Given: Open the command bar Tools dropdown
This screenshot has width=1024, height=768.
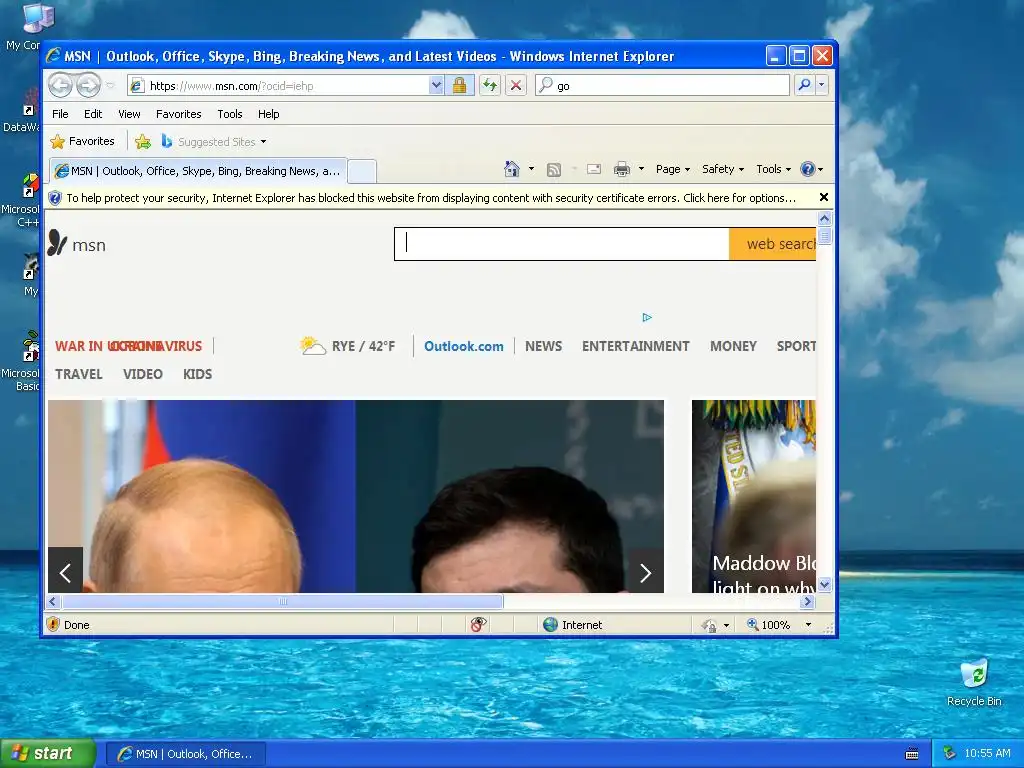Looking at the screenshot, I should point(773,169).
